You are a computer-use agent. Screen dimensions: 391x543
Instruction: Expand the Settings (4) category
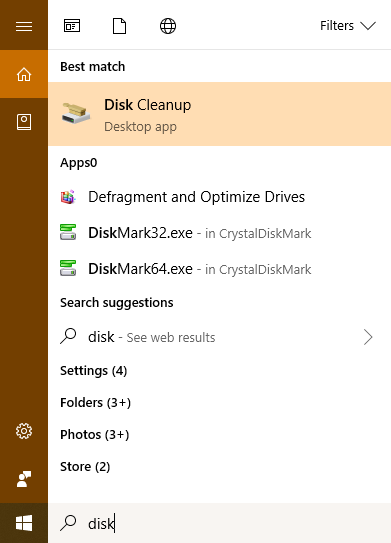point(94,371)
